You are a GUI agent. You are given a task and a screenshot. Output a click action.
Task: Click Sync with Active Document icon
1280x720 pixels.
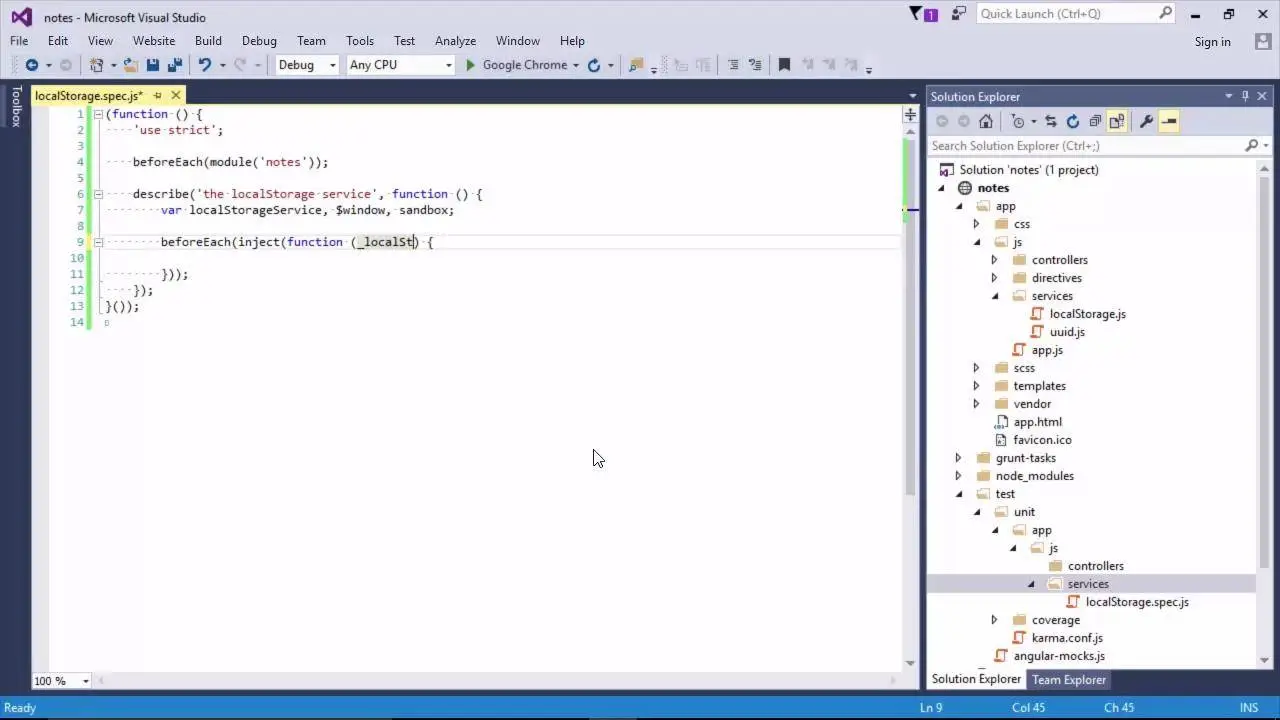pos(1051,121)
